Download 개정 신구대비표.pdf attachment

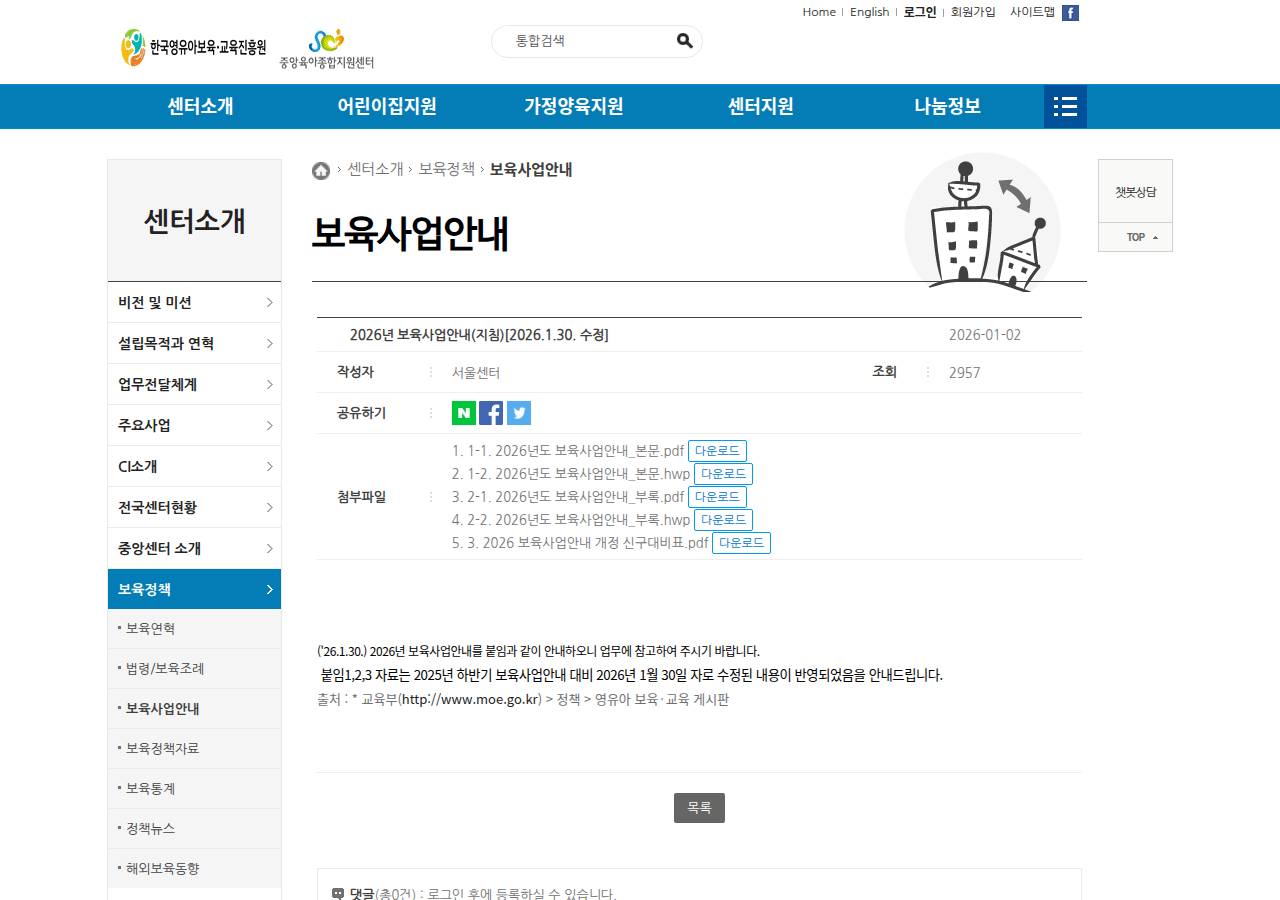click(741, 543)
